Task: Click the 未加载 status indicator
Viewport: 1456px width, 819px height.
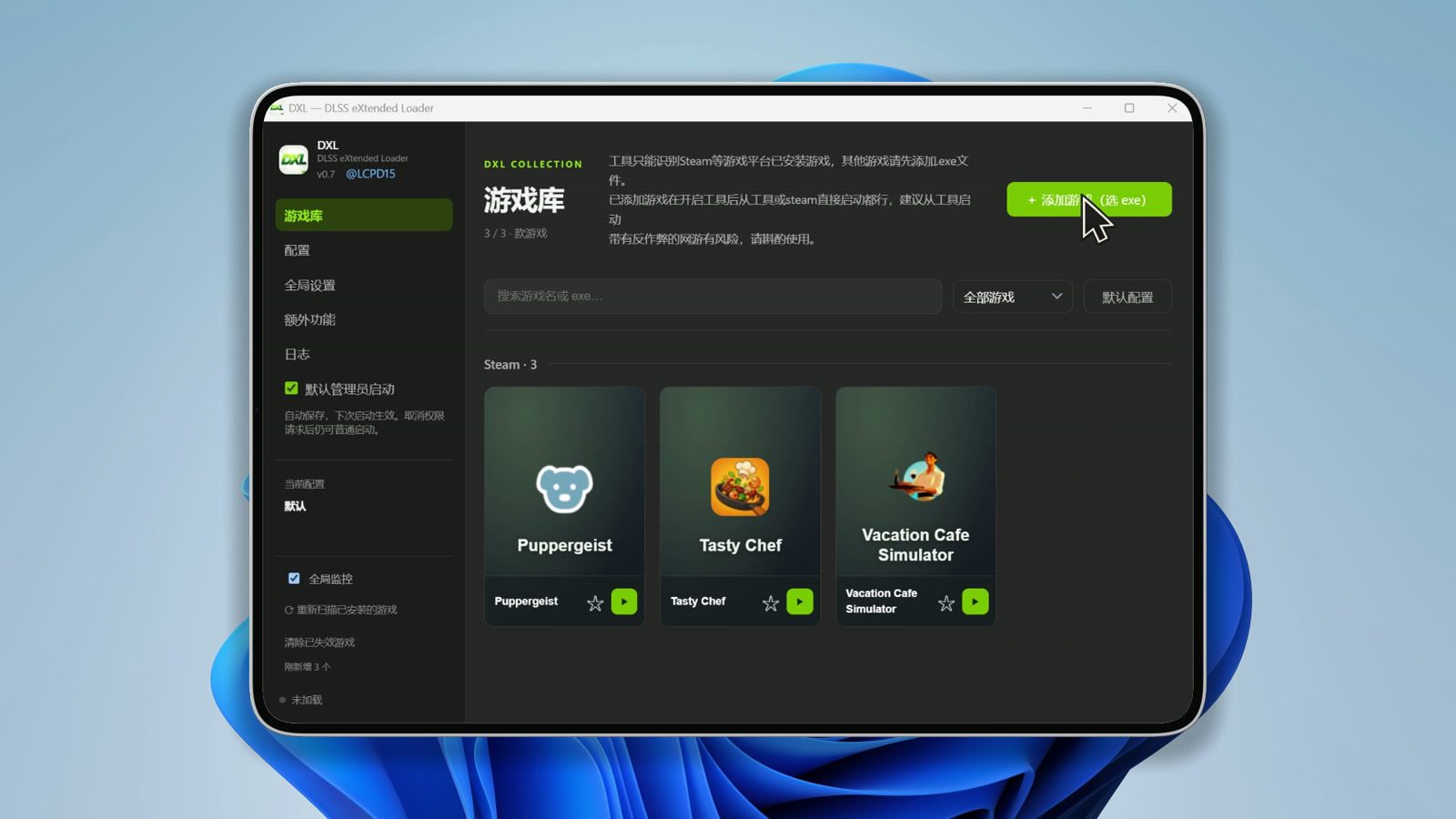Action: tap(301, 700)
